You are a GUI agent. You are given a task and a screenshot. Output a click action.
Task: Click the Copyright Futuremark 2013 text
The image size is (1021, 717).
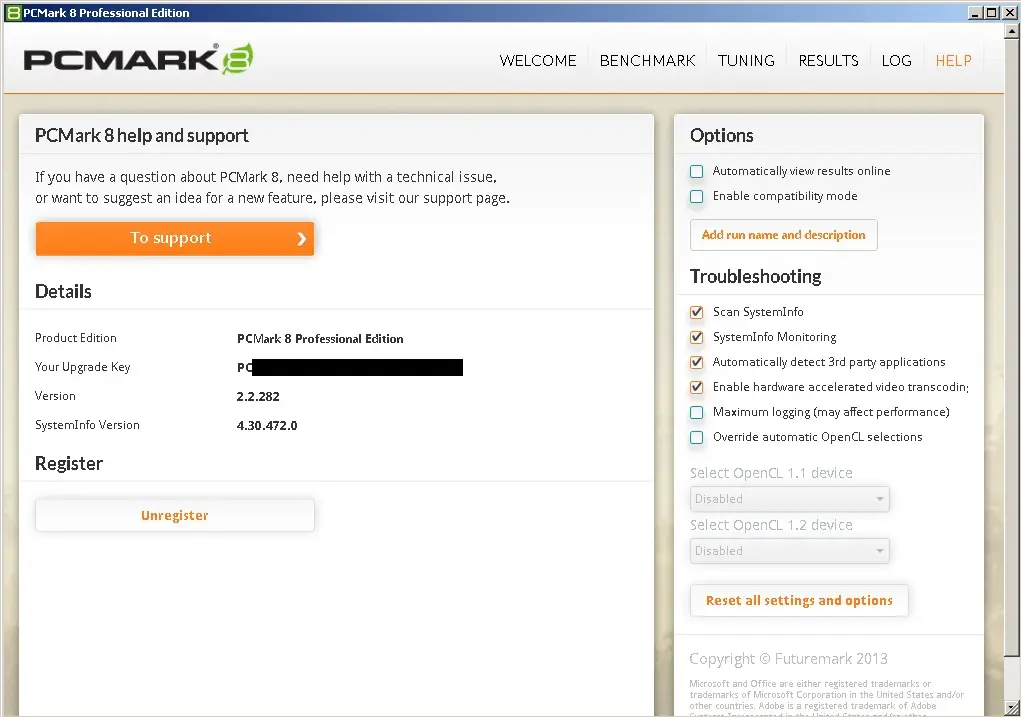click(x=788, y=659)
